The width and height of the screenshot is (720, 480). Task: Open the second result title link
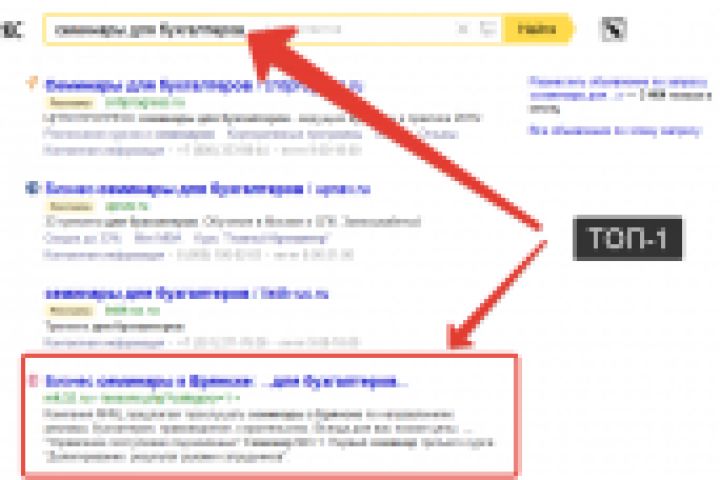(208, 189)
